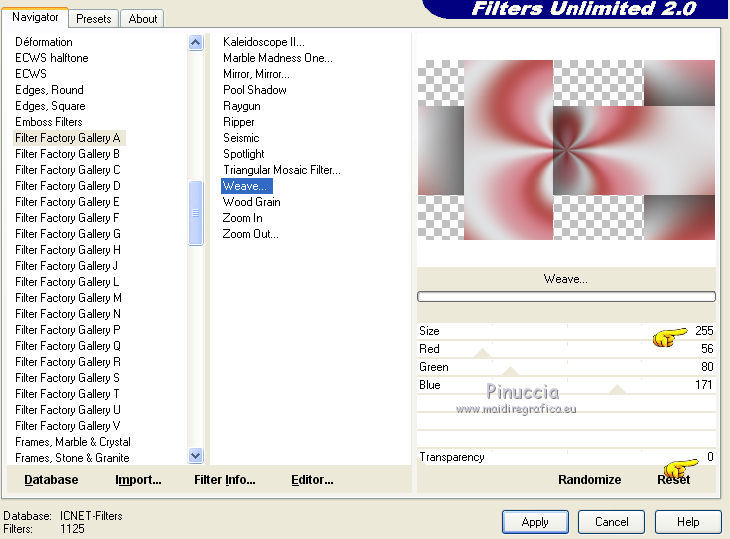Screen dimensions: 730x539
Task: Select Filter Factory Gallery H
Action: [x=68, y=249]
